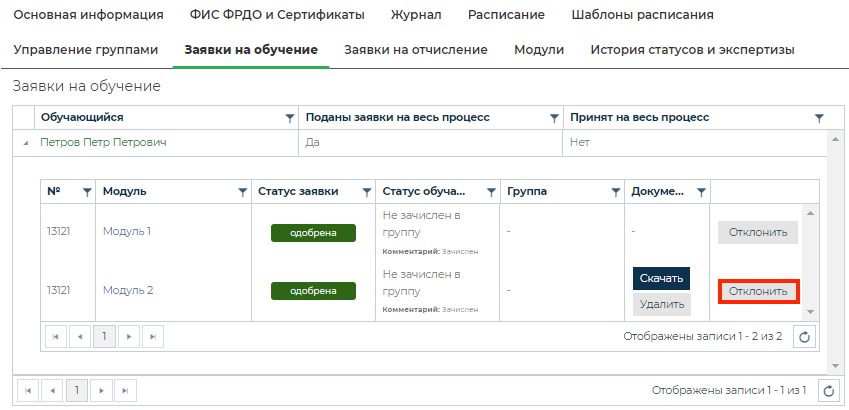The height and width of the screenshot is (410, 849).
Task: Click Скачать to download the document
Action: (x=661, y=279)
